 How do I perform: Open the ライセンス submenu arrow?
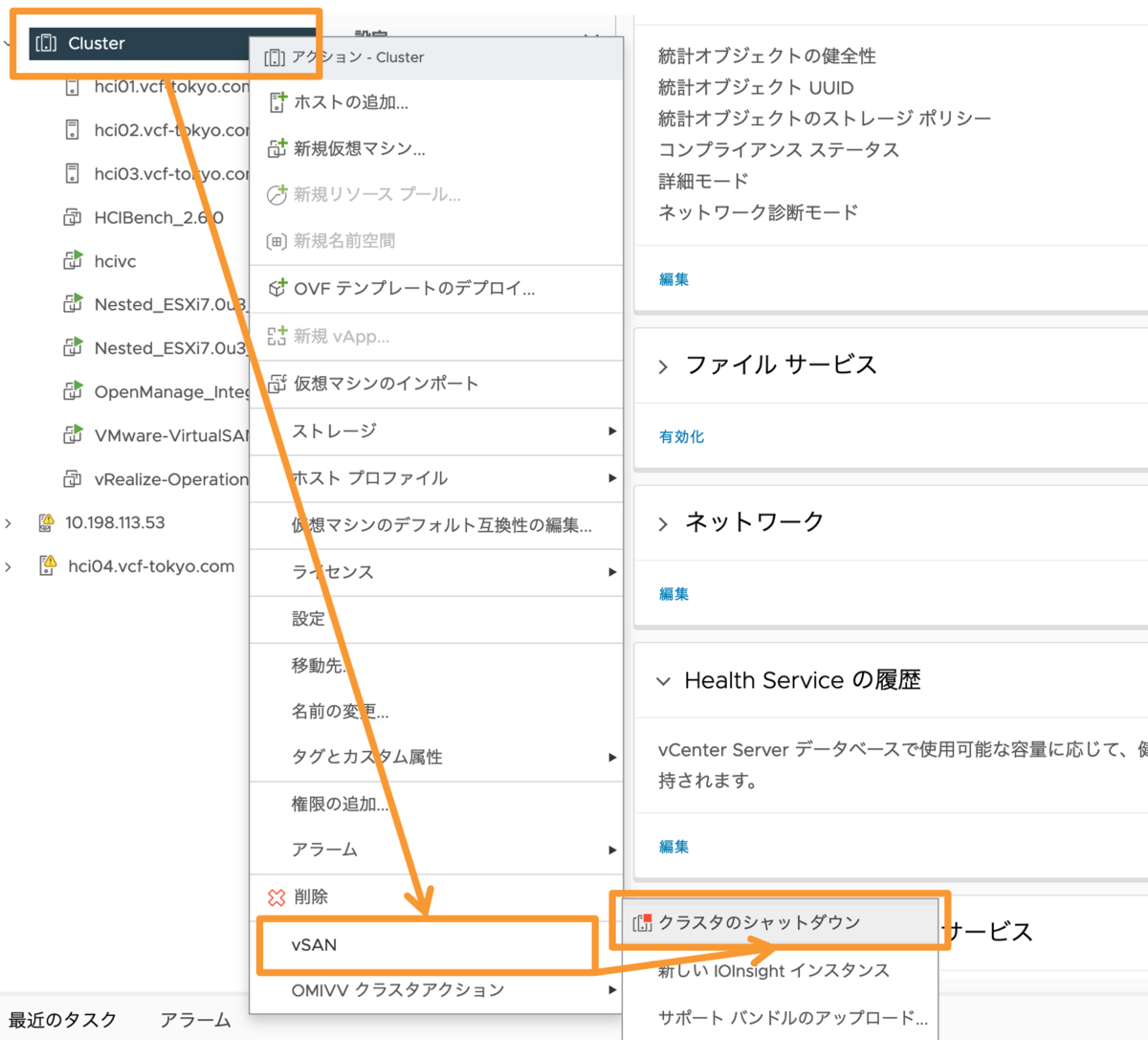[612, 571]
